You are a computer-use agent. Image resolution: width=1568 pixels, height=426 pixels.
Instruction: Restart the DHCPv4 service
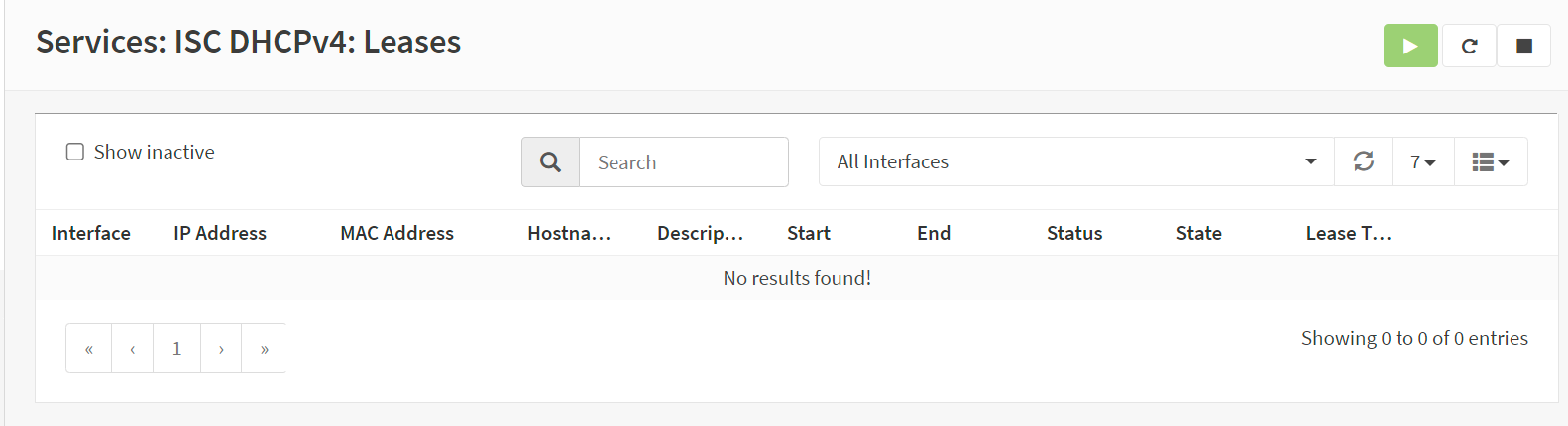pos(1469,46)
